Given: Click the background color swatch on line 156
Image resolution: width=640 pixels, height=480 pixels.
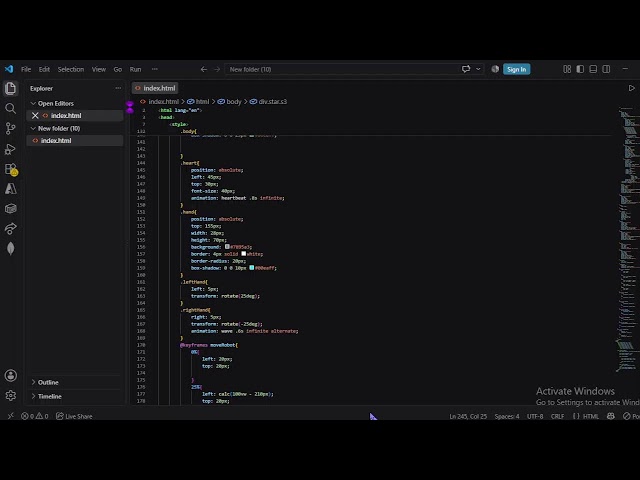Looking at the screenshot, I should coord(227,247).
